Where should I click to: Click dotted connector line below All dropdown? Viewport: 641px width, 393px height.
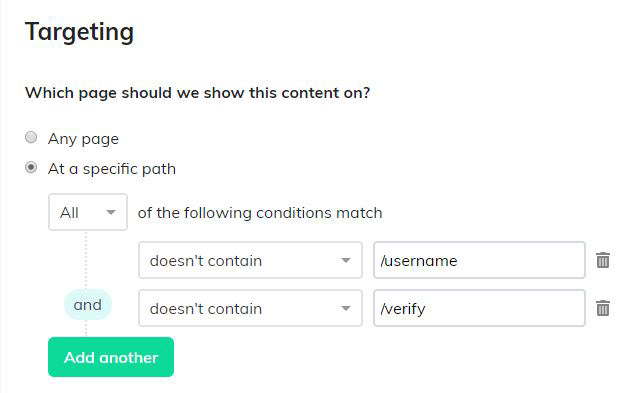tap(86, 259)
